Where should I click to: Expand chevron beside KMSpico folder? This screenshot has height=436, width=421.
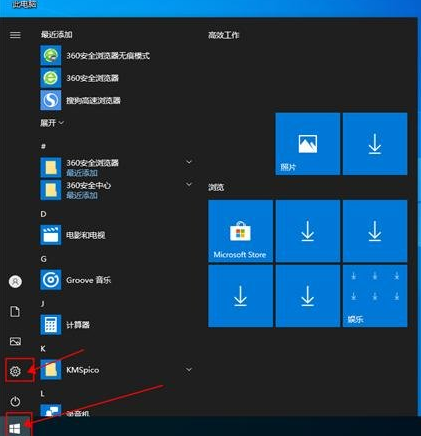[189, 370]
